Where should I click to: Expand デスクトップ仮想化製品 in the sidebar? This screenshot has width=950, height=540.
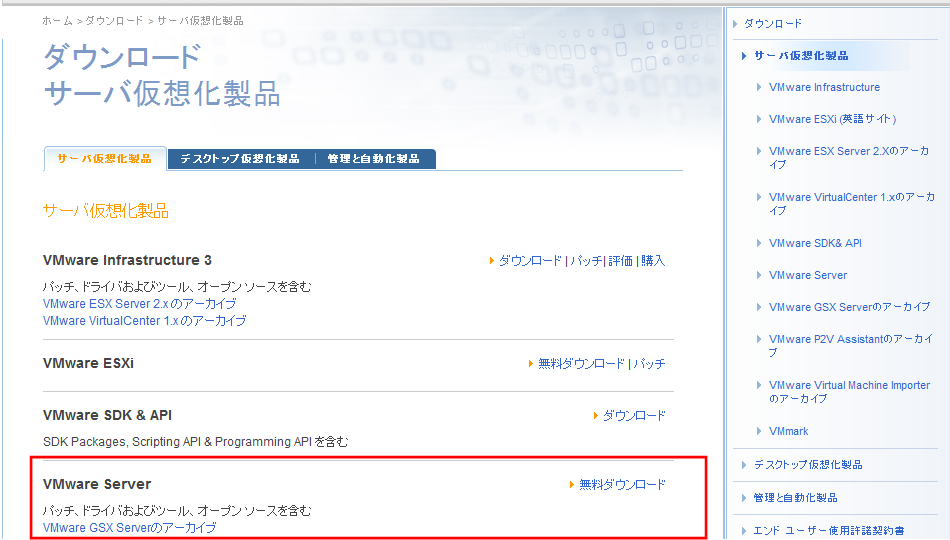(x=808, y=465)
